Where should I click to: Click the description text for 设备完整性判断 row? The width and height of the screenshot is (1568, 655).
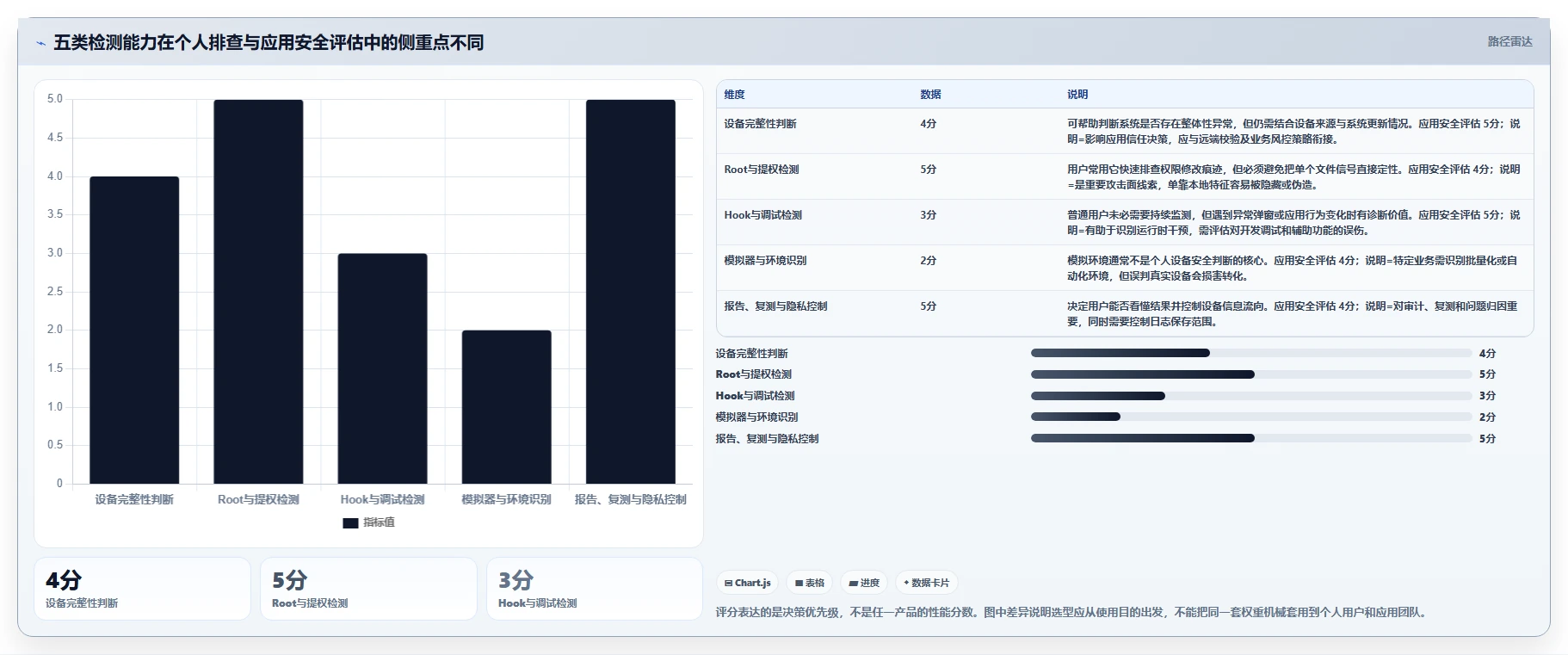(x=1293, y=132)
